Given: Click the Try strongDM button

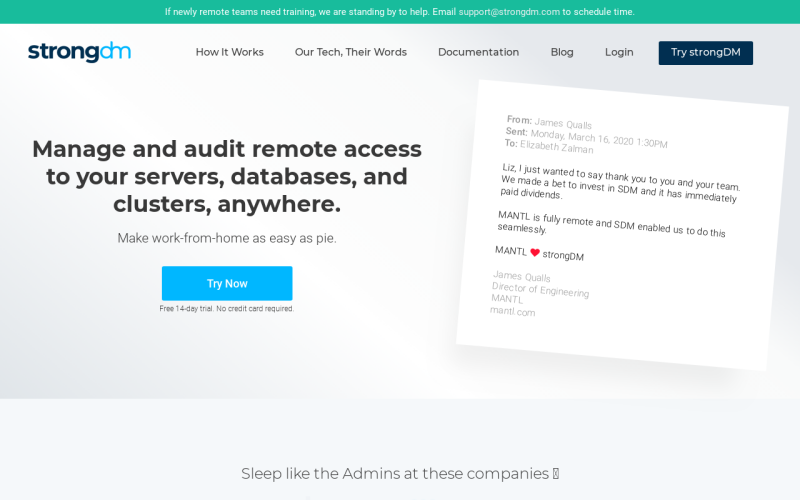Looking at the screenshot, I should coord(706,53).
